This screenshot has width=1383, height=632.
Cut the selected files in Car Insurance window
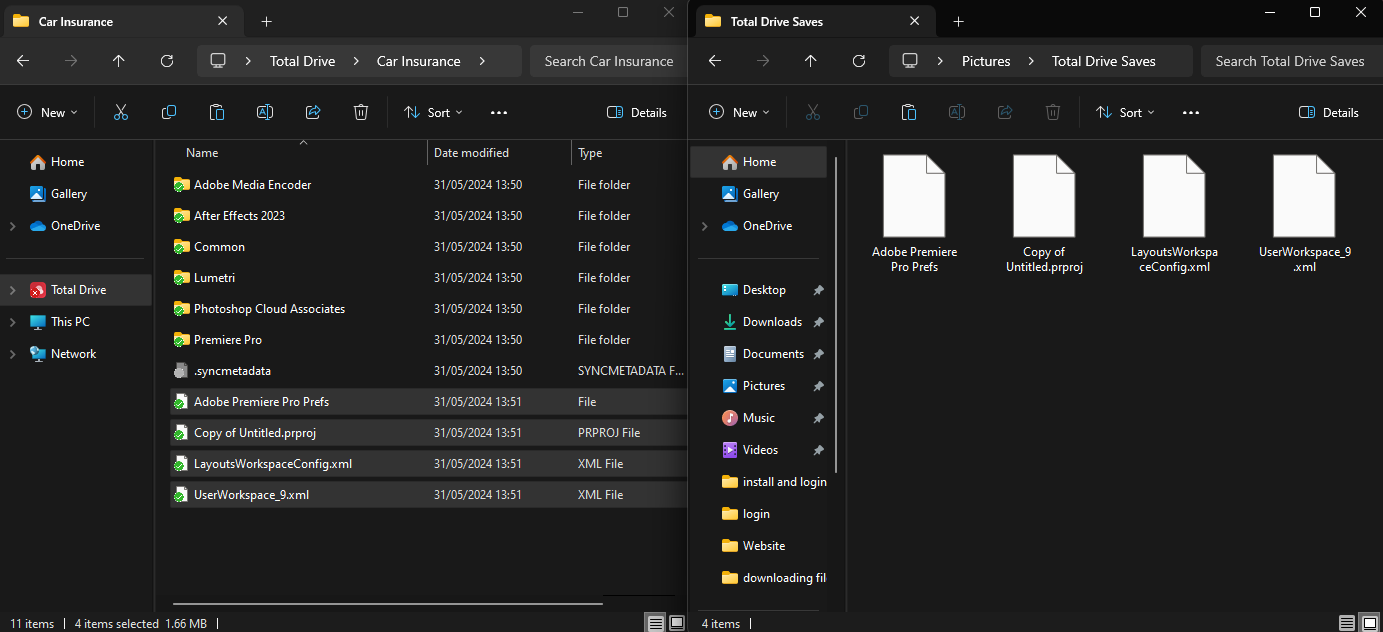click(x=121, y=113)
